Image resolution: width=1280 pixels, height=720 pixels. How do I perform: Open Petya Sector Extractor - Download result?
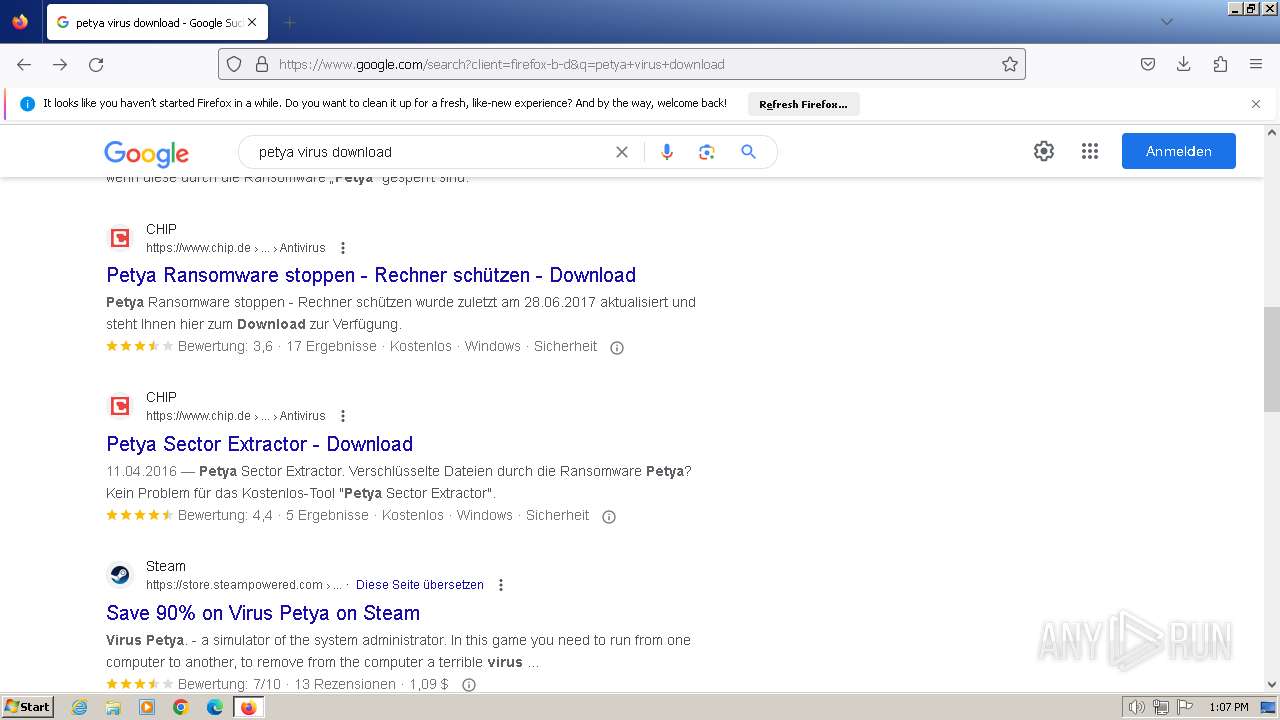click(x=260, y=444)
